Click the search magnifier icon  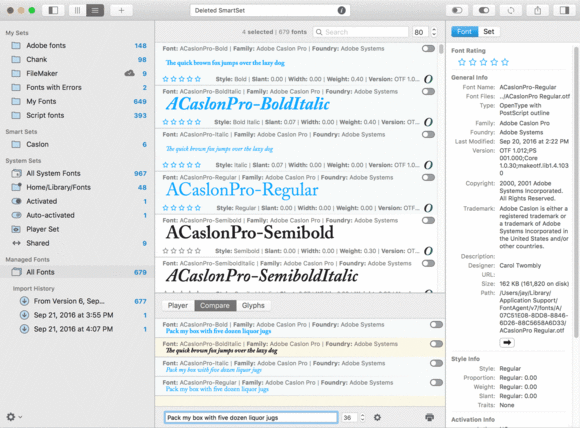click(x=319, y=32)
